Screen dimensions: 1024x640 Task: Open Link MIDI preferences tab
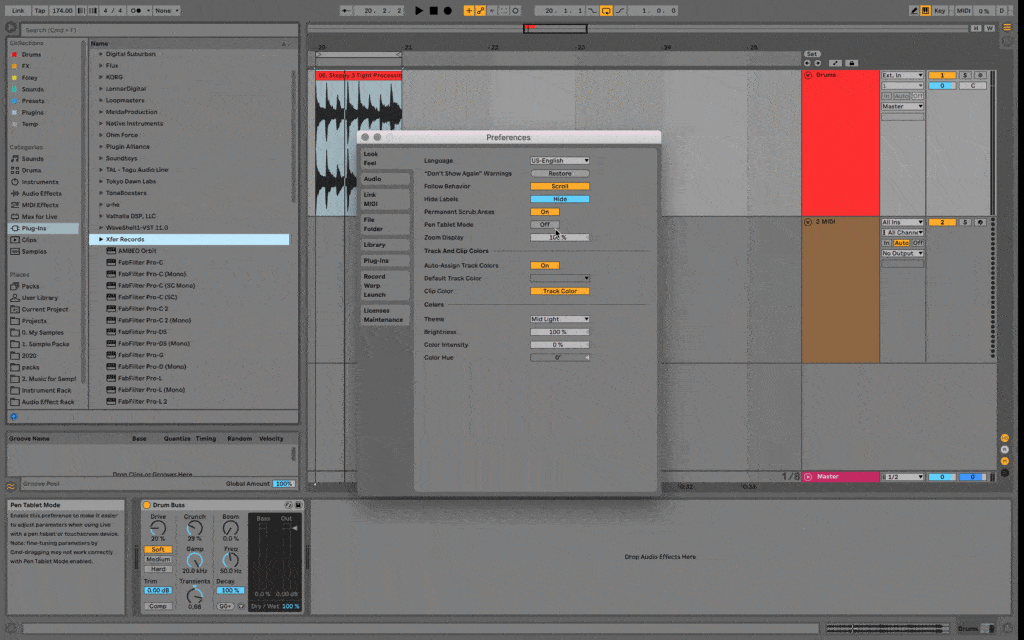tap(385, 199)
